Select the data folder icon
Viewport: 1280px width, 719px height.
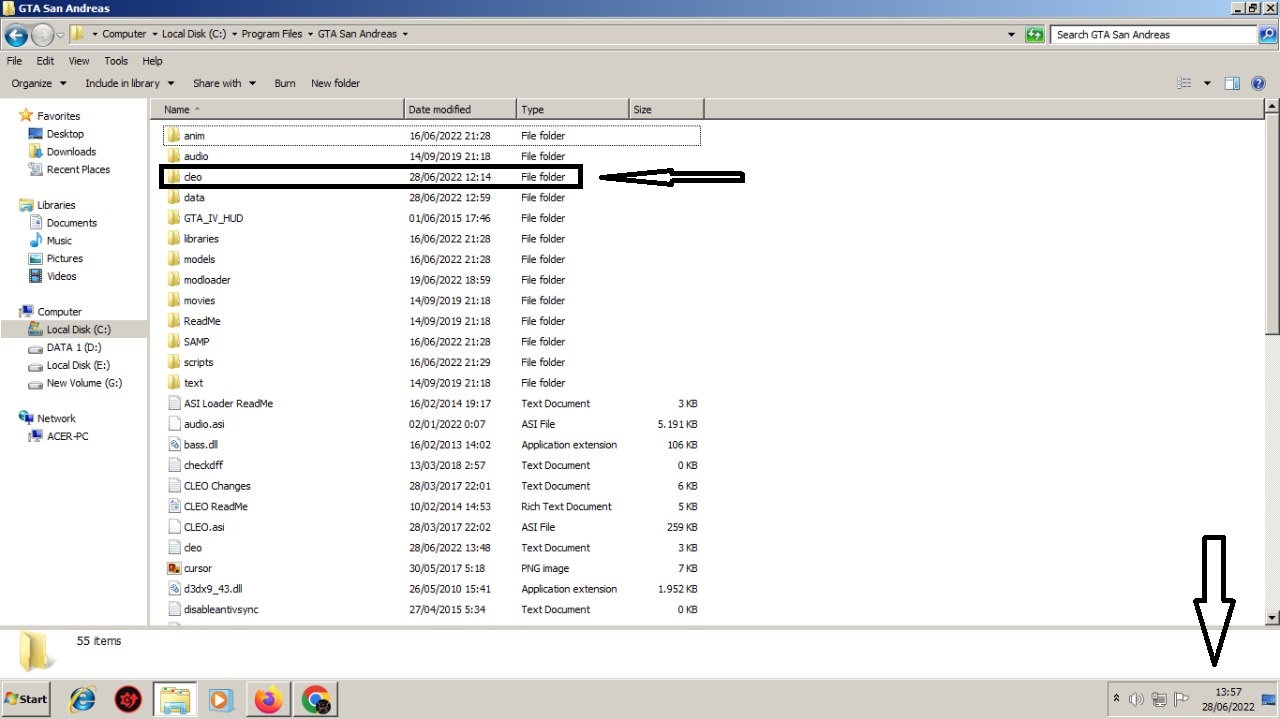pos(173,197)
